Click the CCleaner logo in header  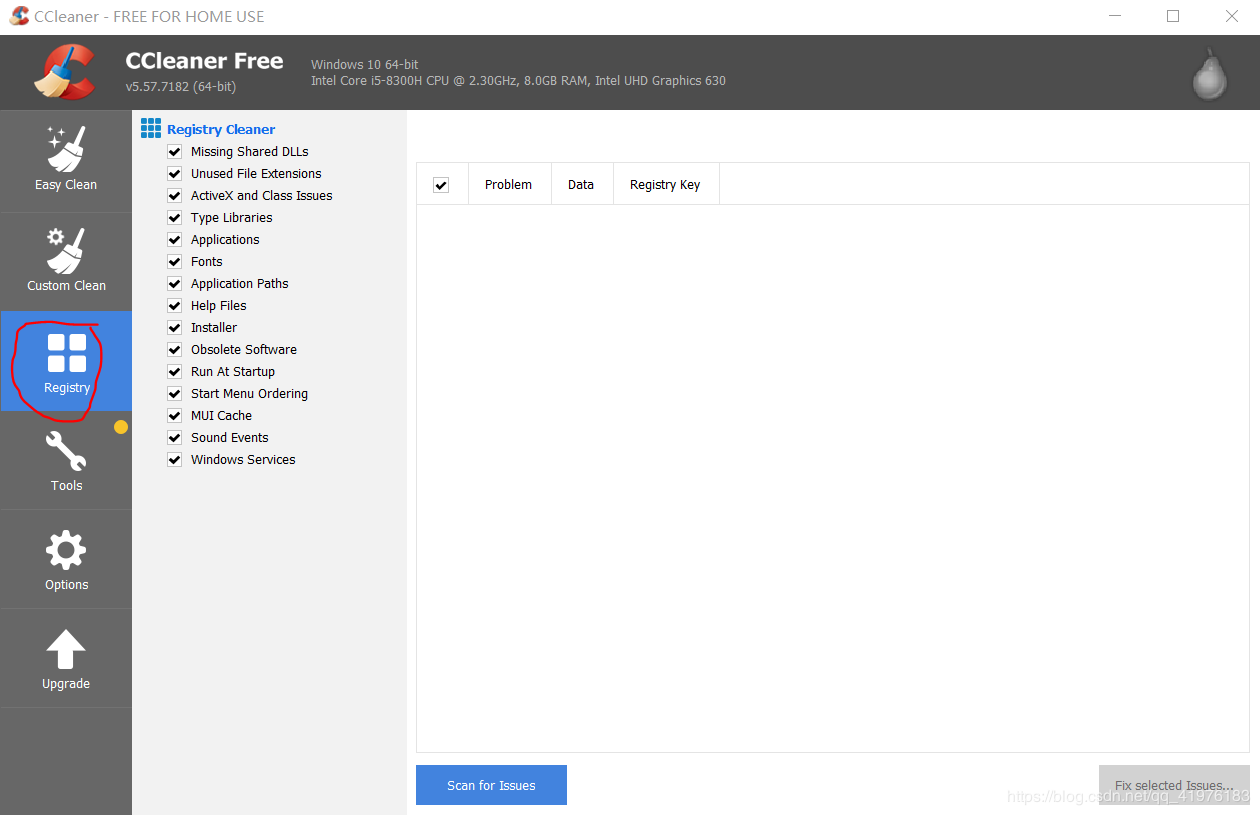[x=64, y=73]
